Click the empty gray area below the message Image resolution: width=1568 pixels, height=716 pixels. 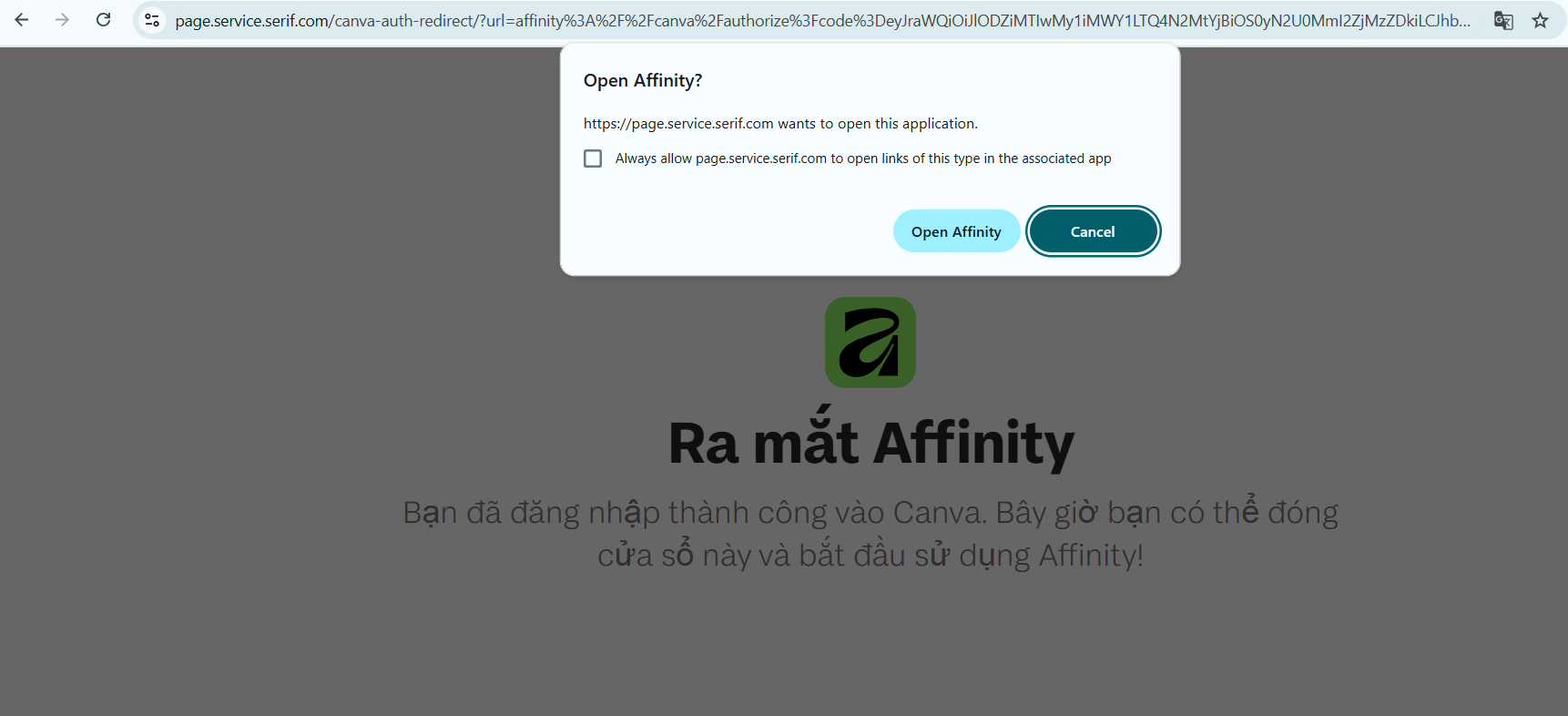tap(871, 647)
